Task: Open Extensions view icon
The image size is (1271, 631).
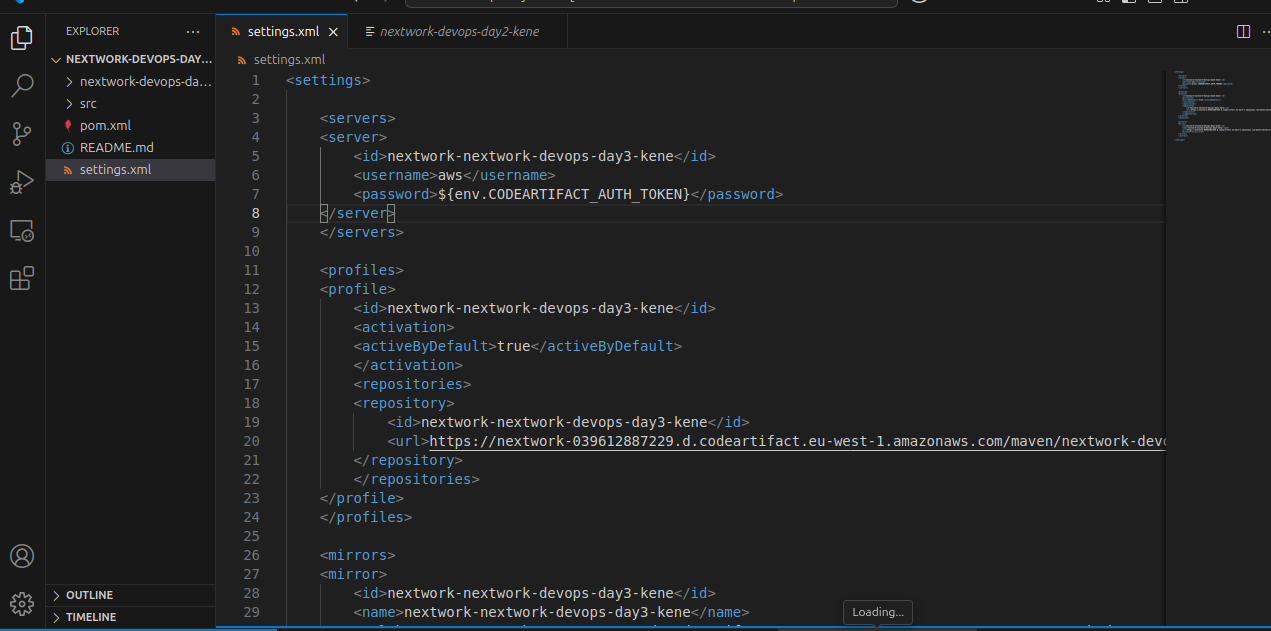Action: click(x=22, y=278)
